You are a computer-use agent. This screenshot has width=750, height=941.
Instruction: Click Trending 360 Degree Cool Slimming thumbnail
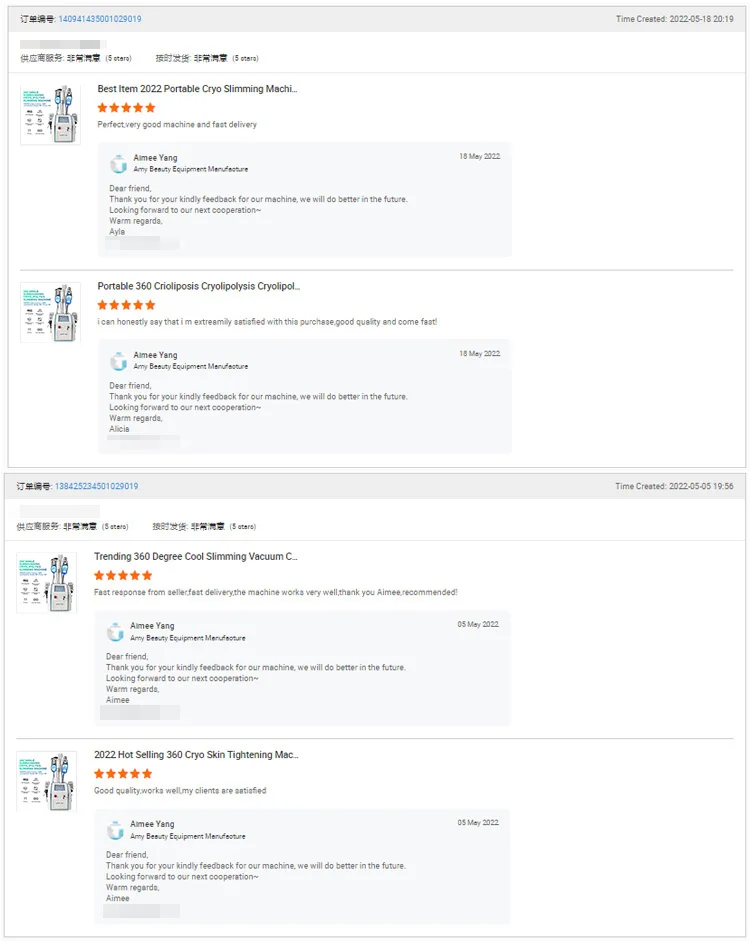pos(46,583)
